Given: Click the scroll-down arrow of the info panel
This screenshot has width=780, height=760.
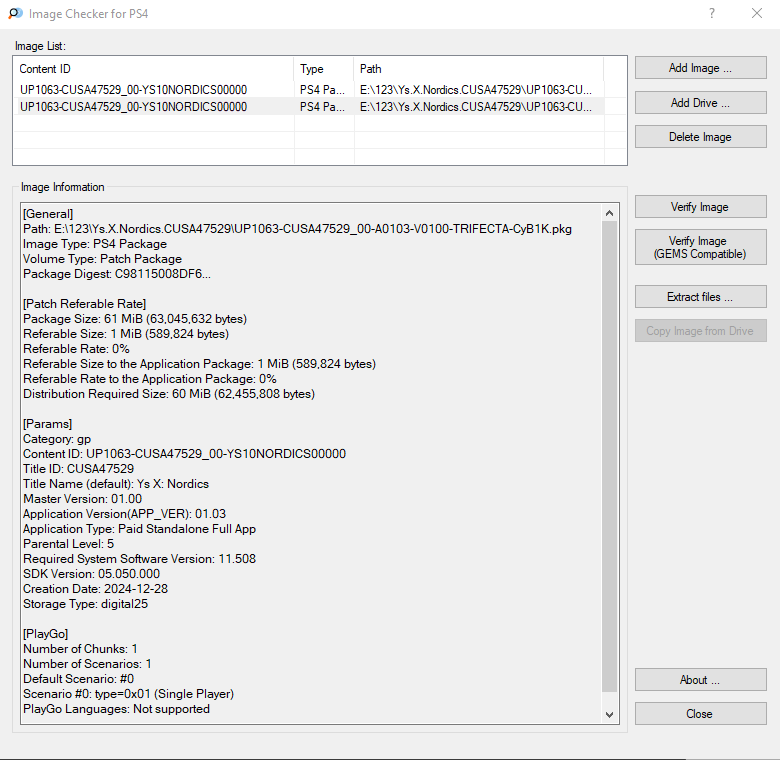Looking at the screenshot, I should pos(609,715).
